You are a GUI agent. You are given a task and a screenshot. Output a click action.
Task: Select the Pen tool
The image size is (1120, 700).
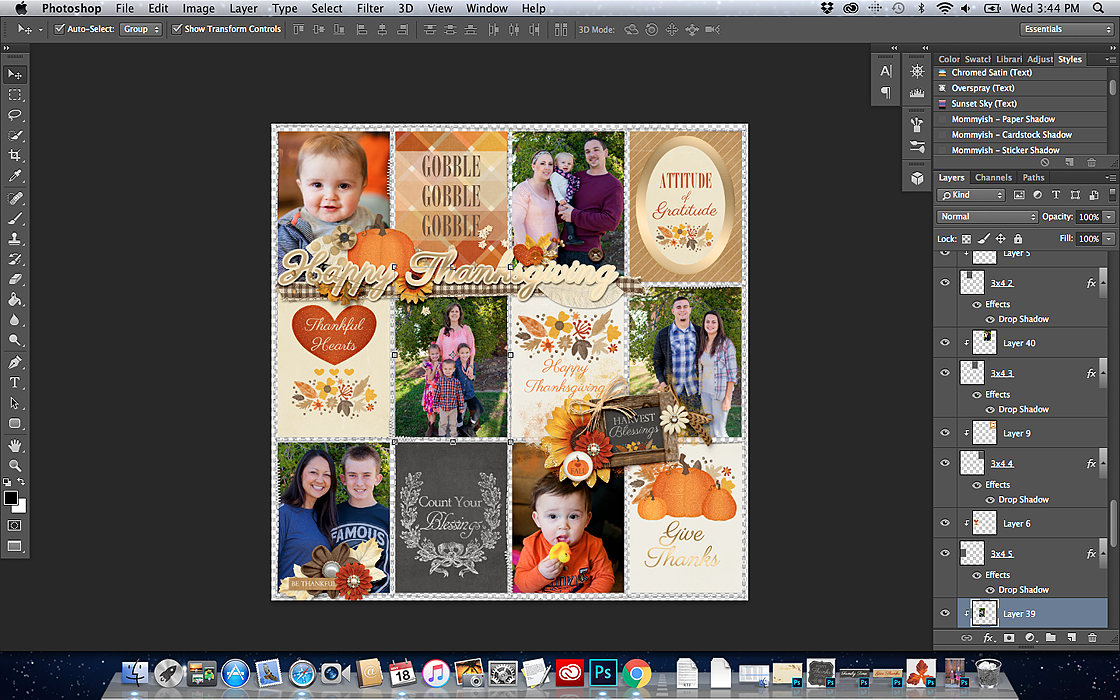[x=14, y=362]
